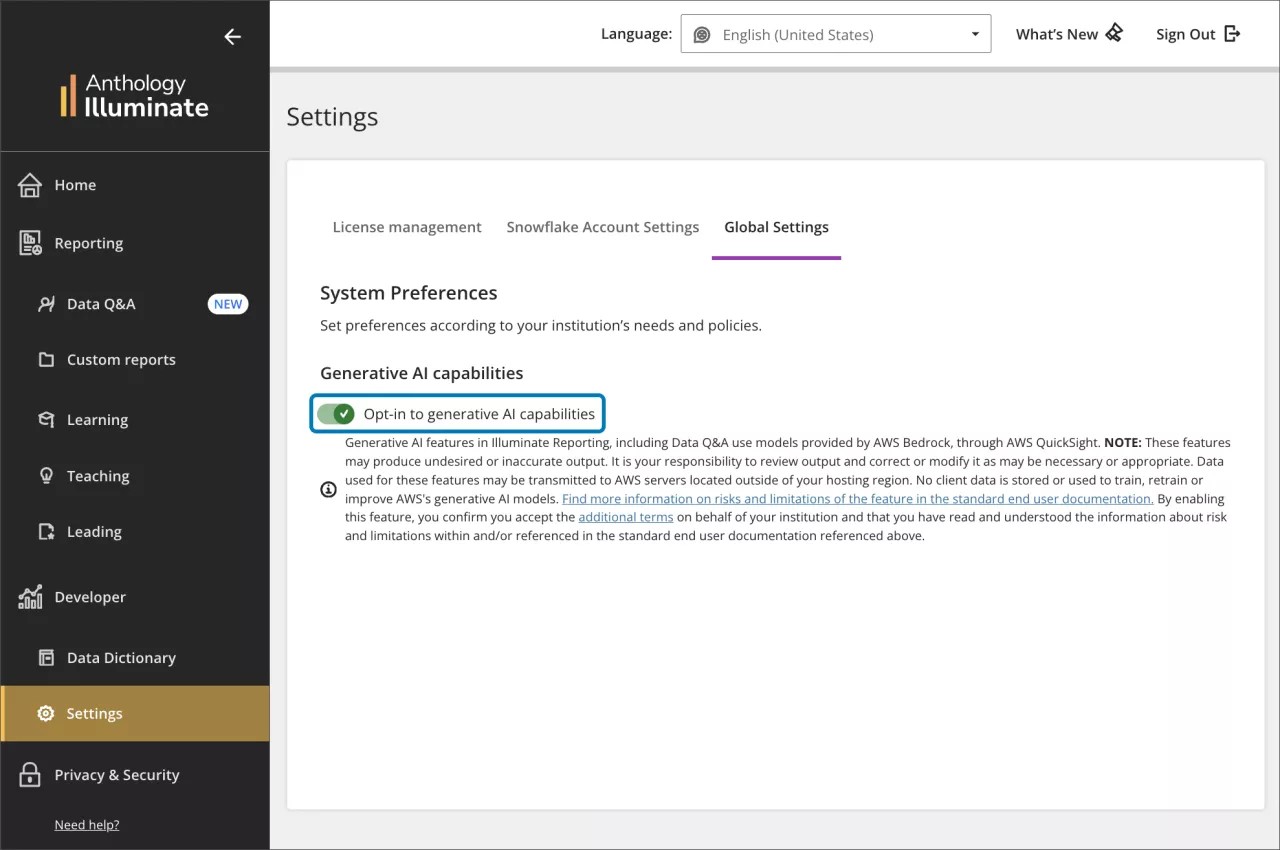Viewport: 1280px width, 850px height.
Task: Click the What's New megaphone icon
Action: pyautogui.click(x=1114, y=33)
